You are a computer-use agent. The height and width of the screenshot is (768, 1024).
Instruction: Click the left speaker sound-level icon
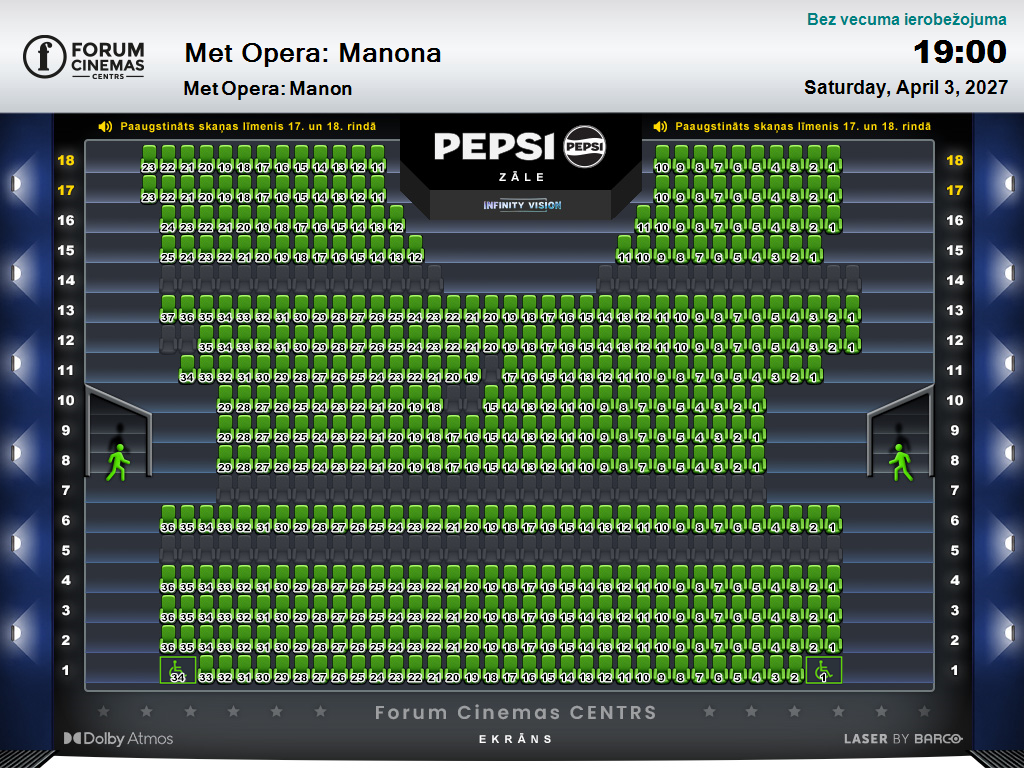click(105, 127)
